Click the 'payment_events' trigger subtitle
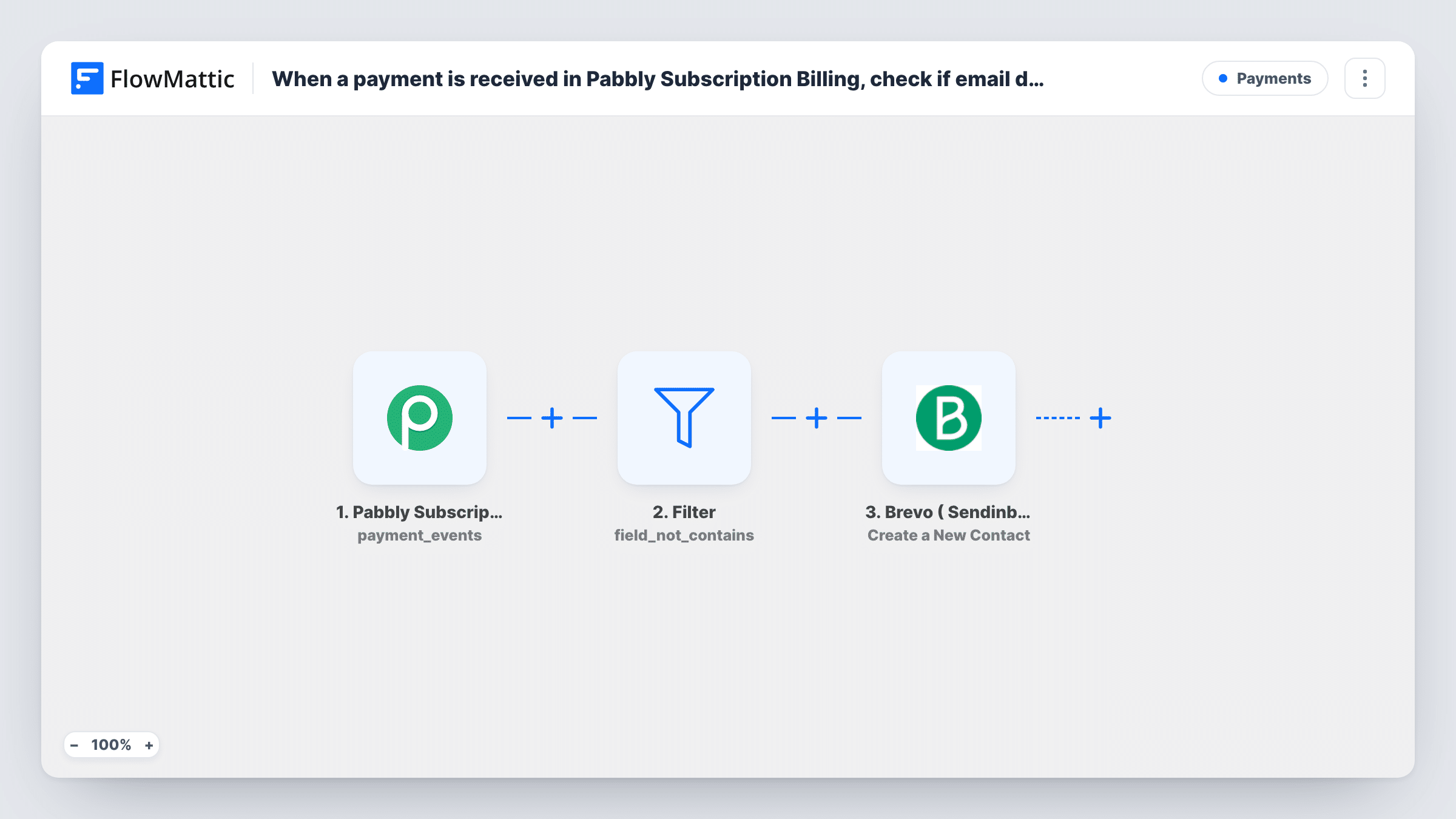This screenshot has width=1456, height=819. tap(420, 535)
